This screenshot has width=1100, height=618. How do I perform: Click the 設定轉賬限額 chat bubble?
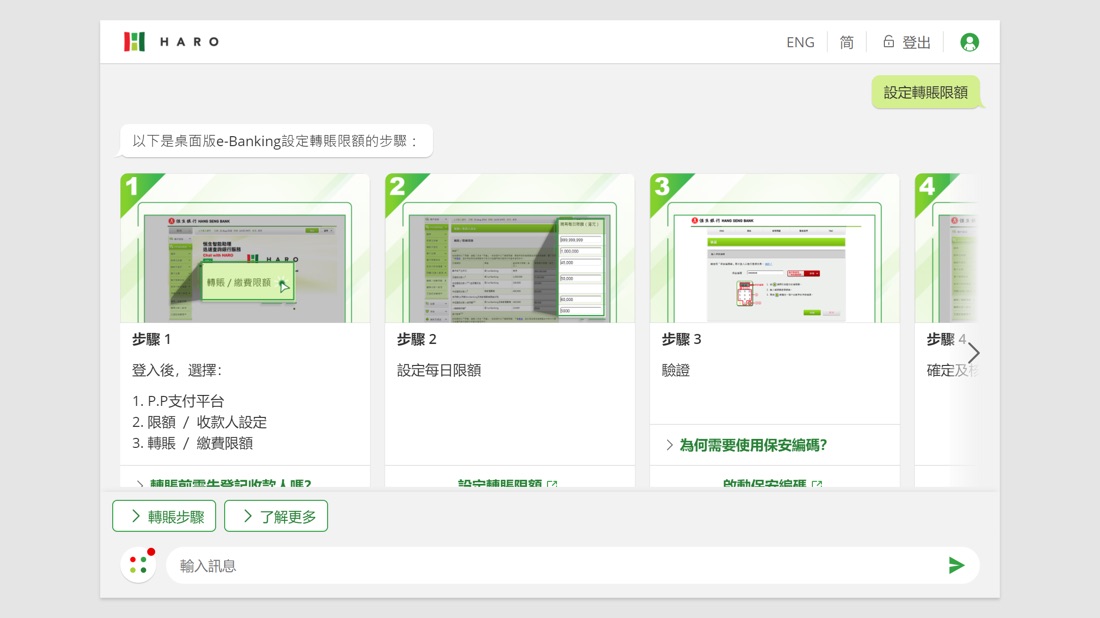925,93
